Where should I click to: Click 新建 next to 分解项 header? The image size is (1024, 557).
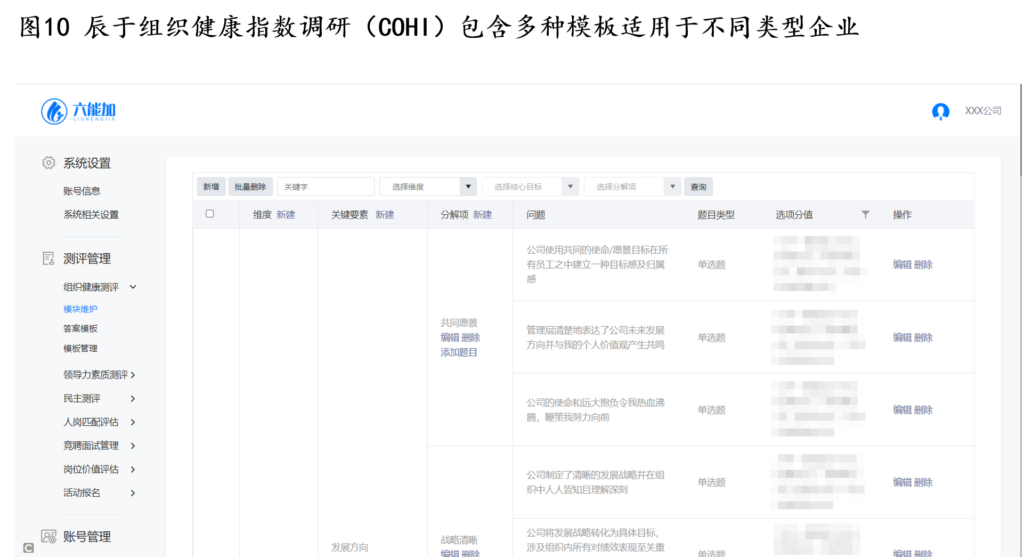483,215
